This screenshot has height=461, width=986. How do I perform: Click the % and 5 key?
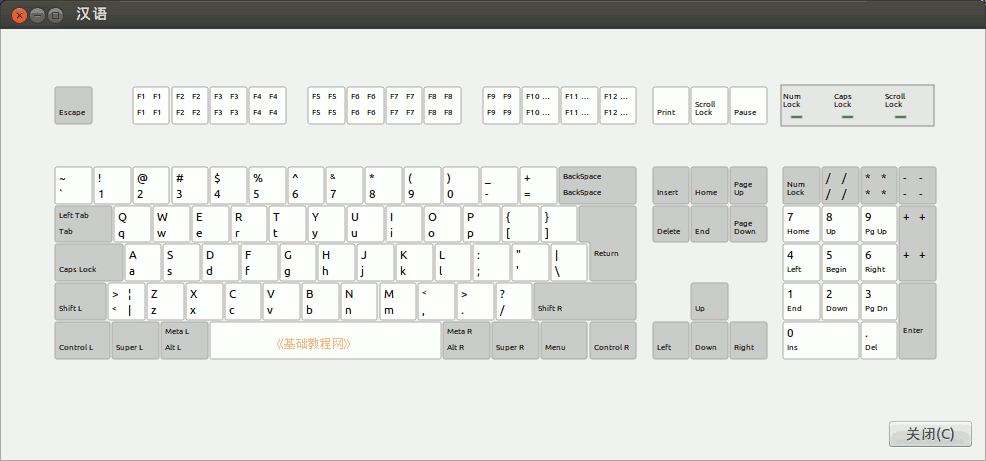tap(267, 186)
